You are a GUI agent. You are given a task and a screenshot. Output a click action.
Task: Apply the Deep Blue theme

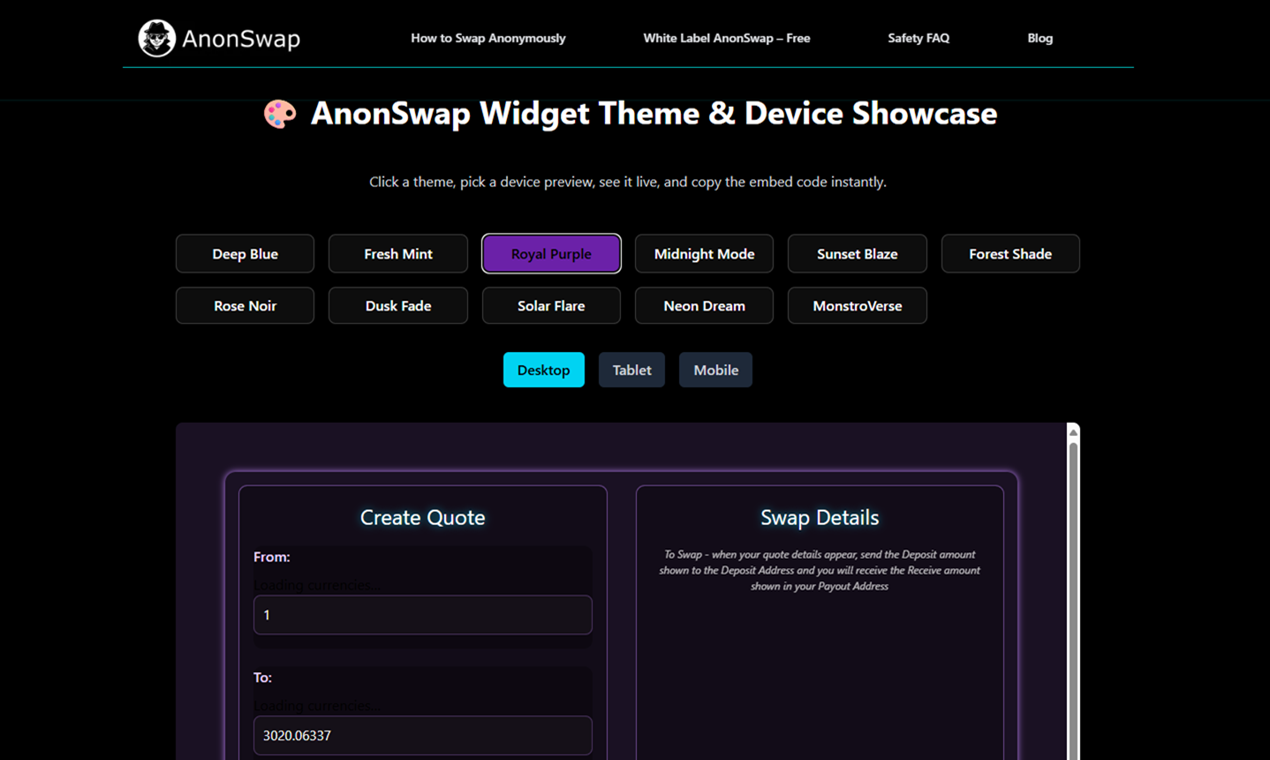point(245,254)
